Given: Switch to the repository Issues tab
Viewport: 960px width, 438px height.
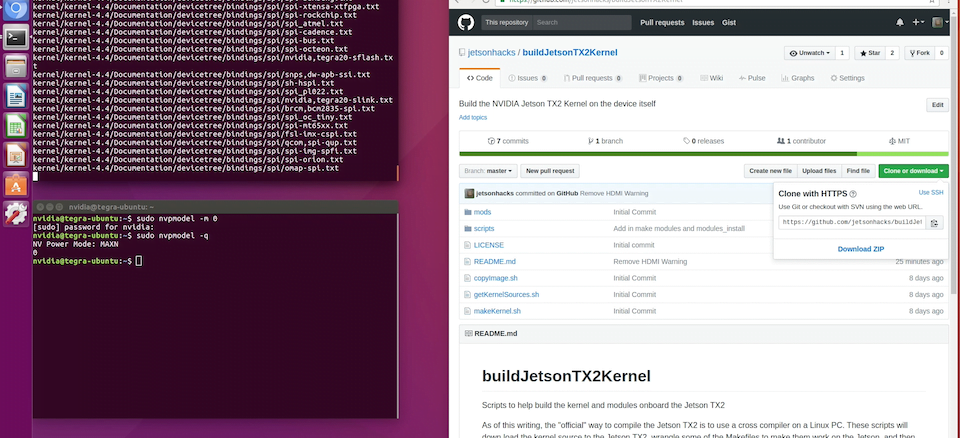Looking at the screenshot, I should tap(527, 78).
